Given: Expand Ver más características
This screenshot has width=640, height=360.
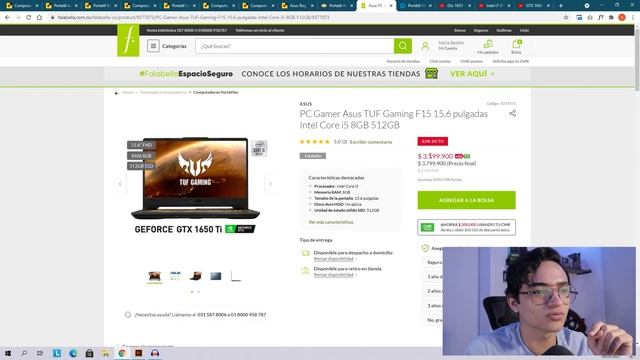Looking at the screenshot, I should [x=331, y=222].
